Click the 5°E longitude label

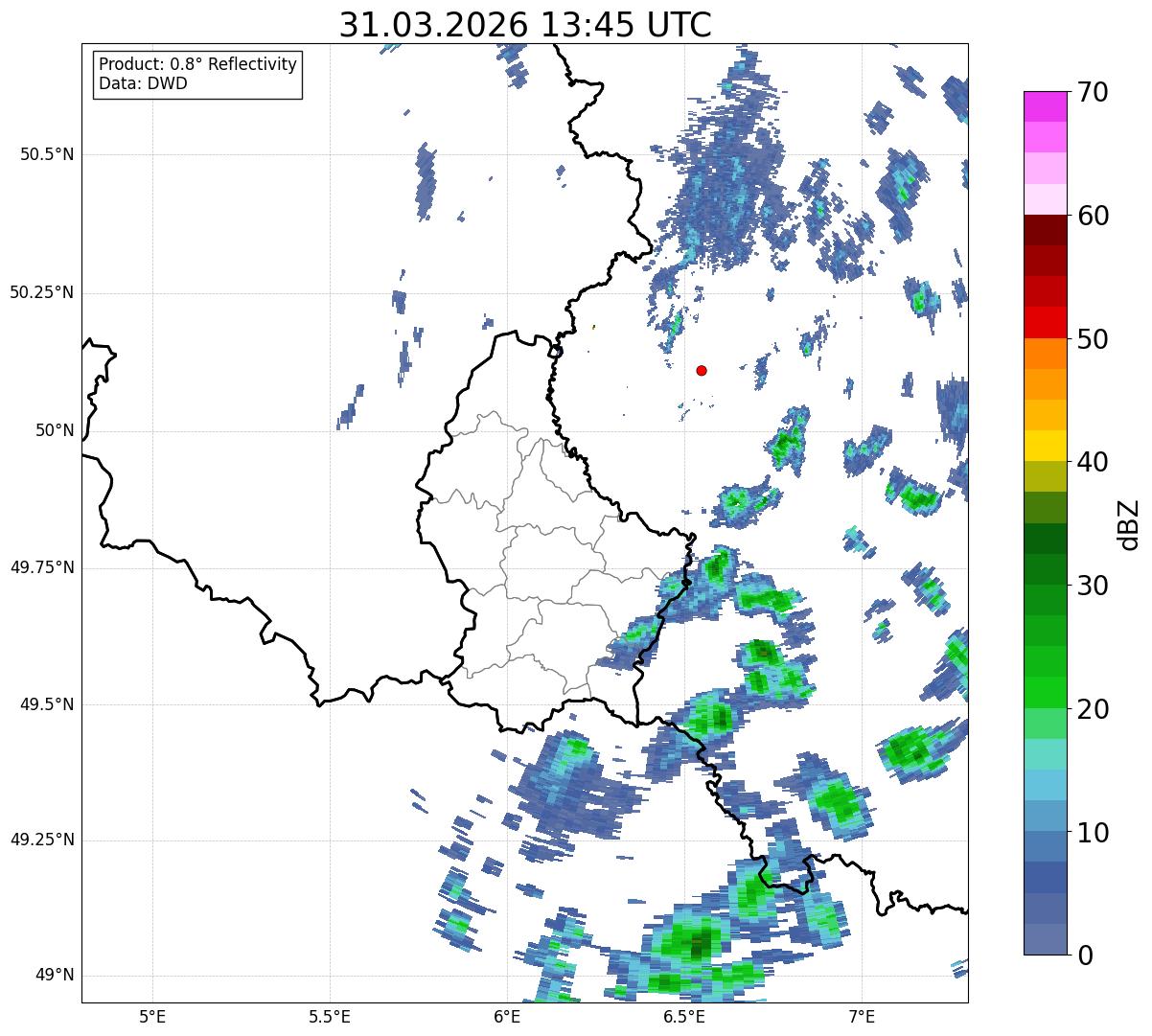click(152, 1016)
